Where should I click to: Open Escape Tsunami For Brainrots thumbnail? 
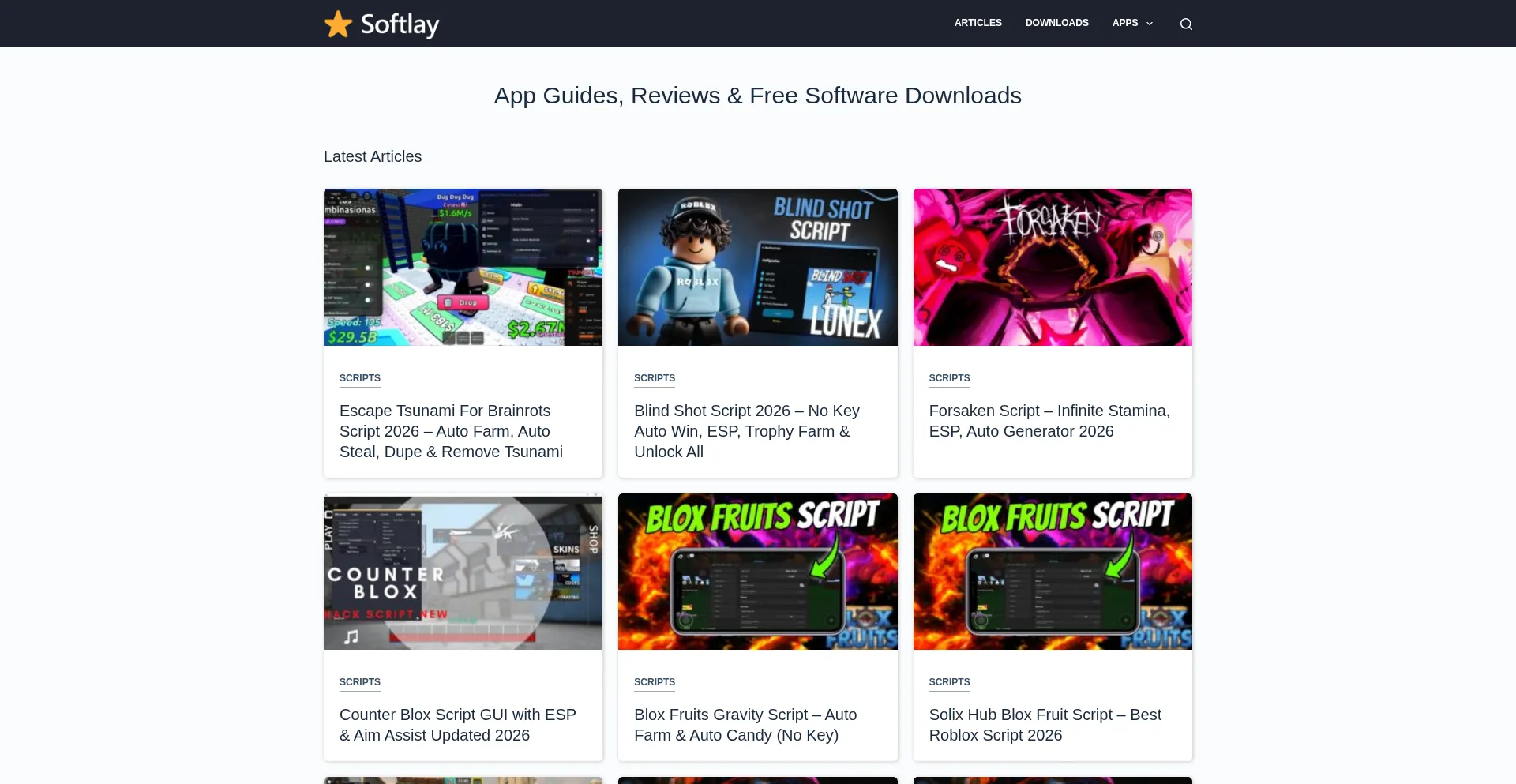point(463,267)
